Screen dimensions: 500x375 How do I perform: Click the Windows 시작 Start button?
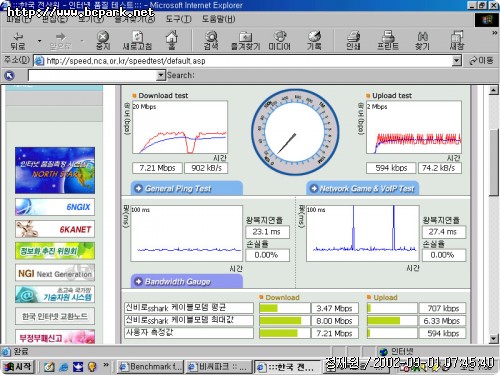(18, 367)
